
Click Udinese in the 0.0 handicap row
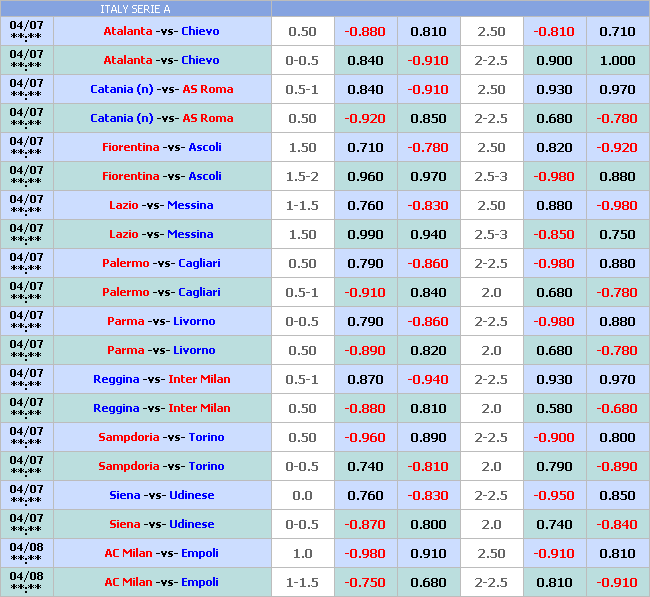tap(193, 496)
